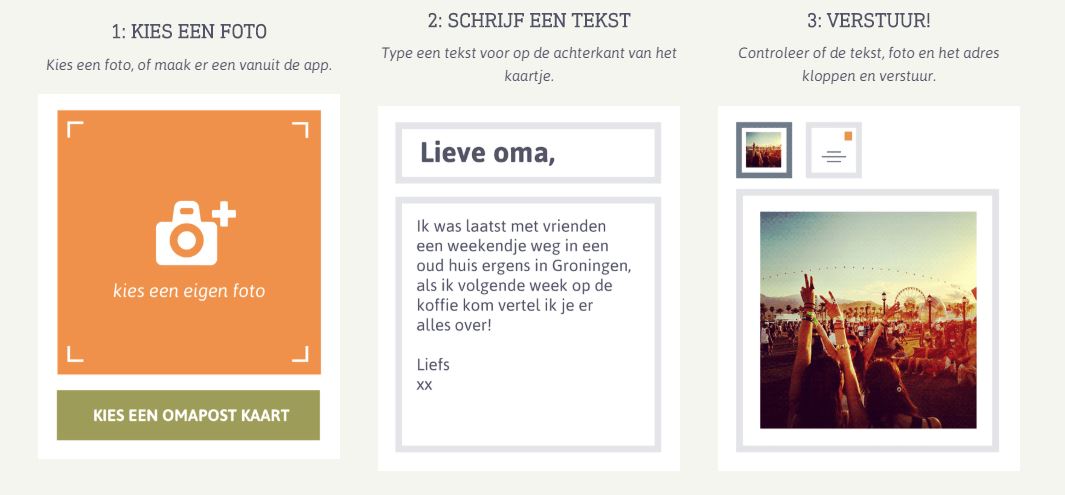Click the '3: VERSTUUR!' heading
1065x495 pixels.
pos(869,21)
